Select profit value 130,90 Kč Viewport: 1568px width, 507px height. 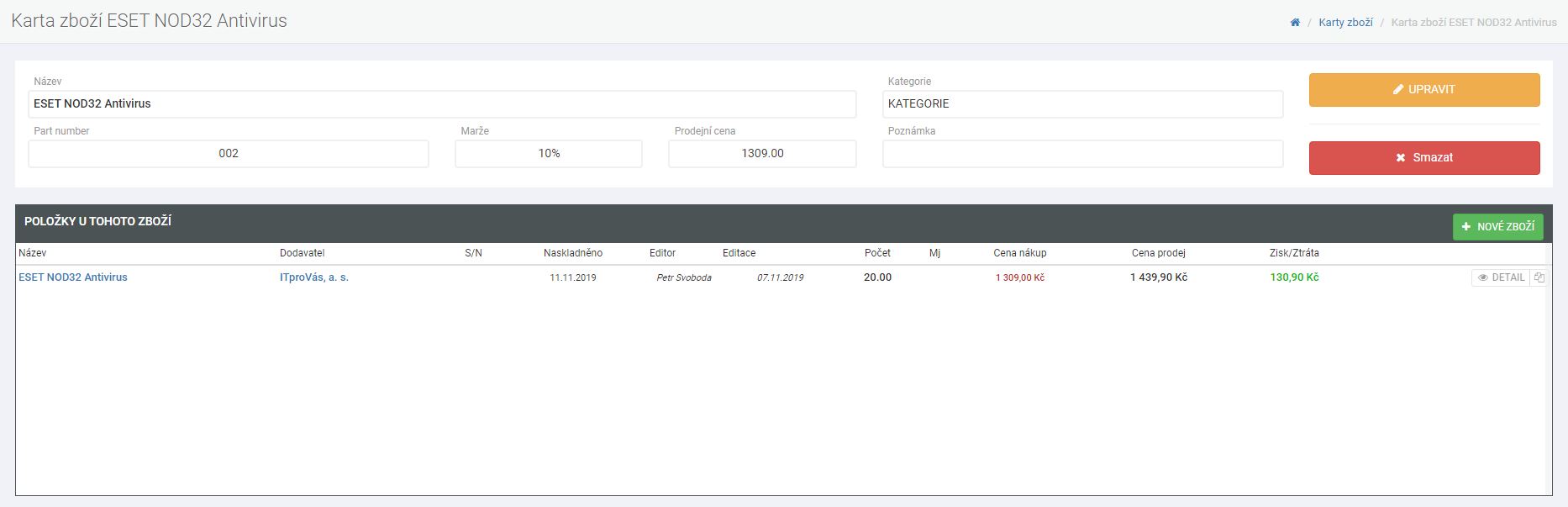1294,277
